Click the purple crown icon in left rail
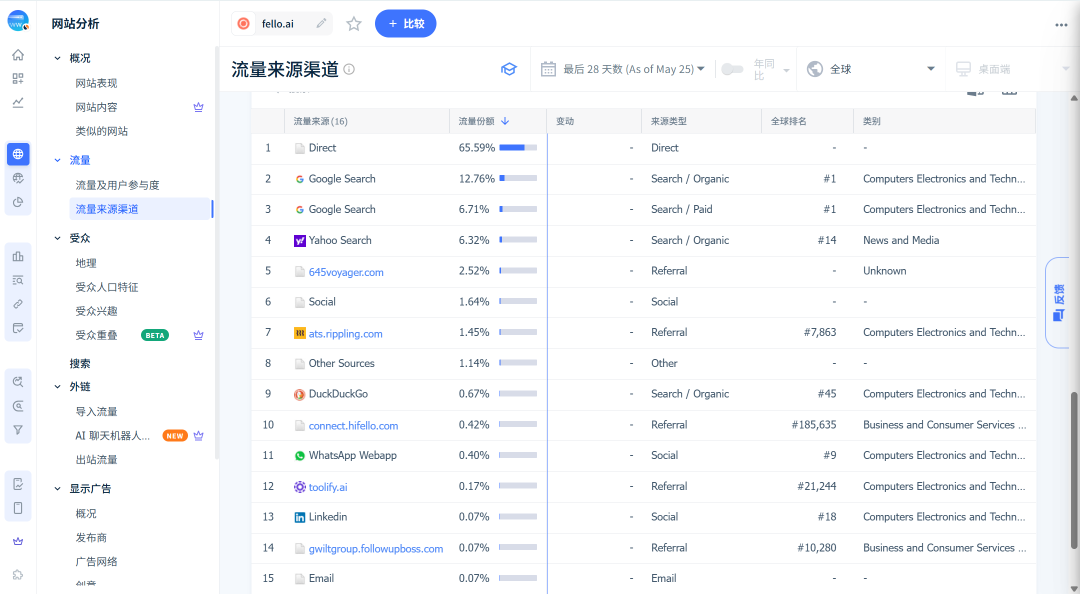This screenshot has width=1080, height=594. point(18,542)
